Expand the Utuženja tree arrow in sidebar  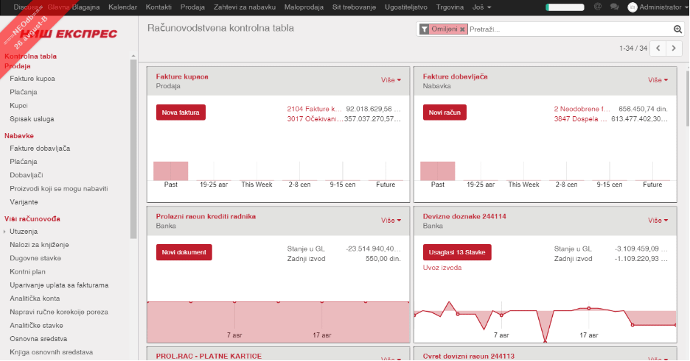(4, 232)
